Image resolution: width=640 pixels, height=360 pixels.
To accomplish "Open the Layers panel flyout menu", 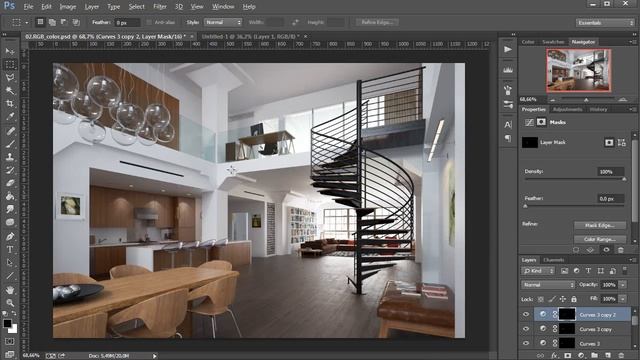I will coord(633,260).
